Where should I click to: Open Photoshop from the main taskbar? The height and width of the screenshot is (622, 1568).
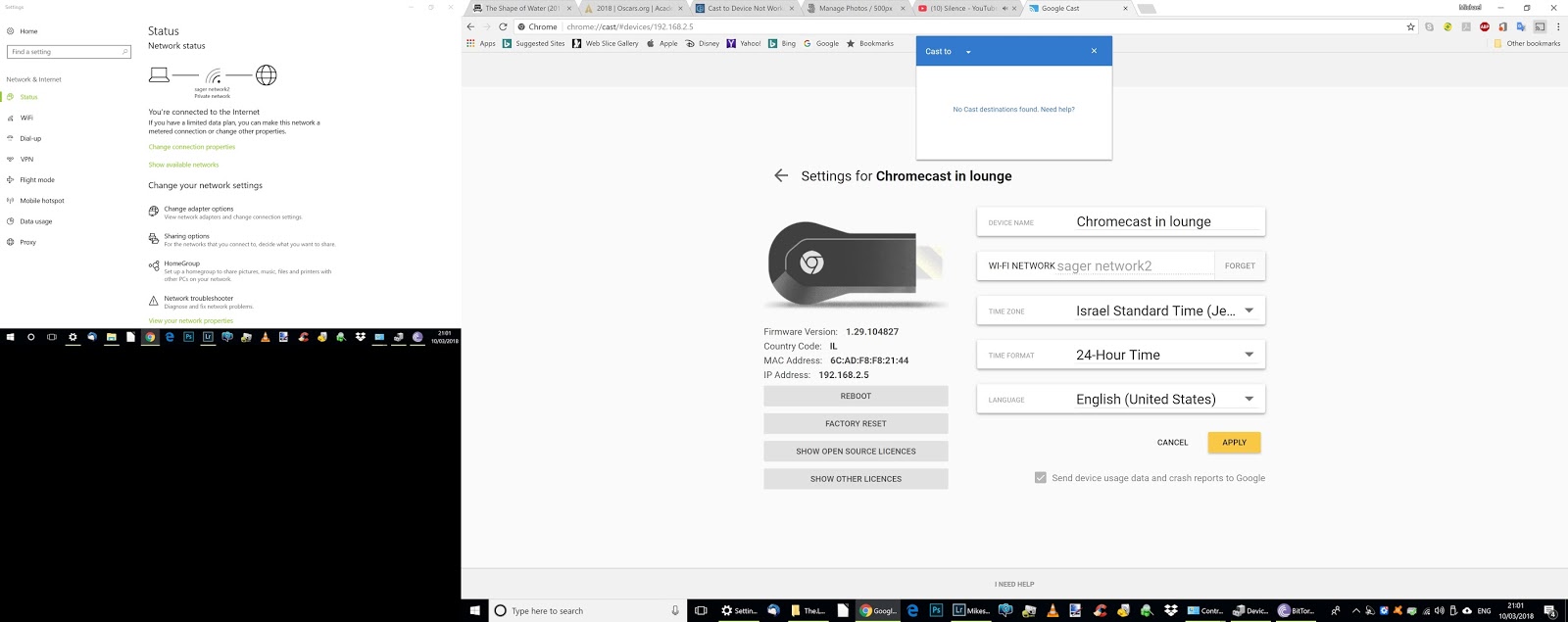936,610
